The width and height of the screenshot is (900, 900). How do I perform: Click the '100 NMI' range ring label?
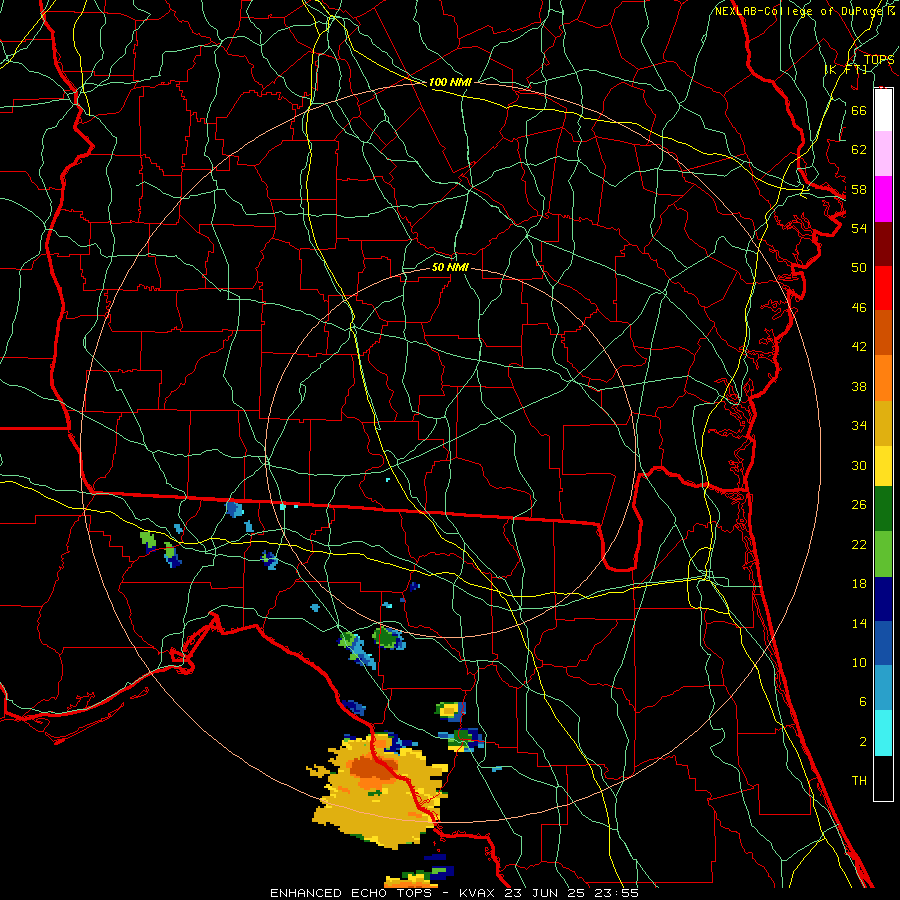450,82
